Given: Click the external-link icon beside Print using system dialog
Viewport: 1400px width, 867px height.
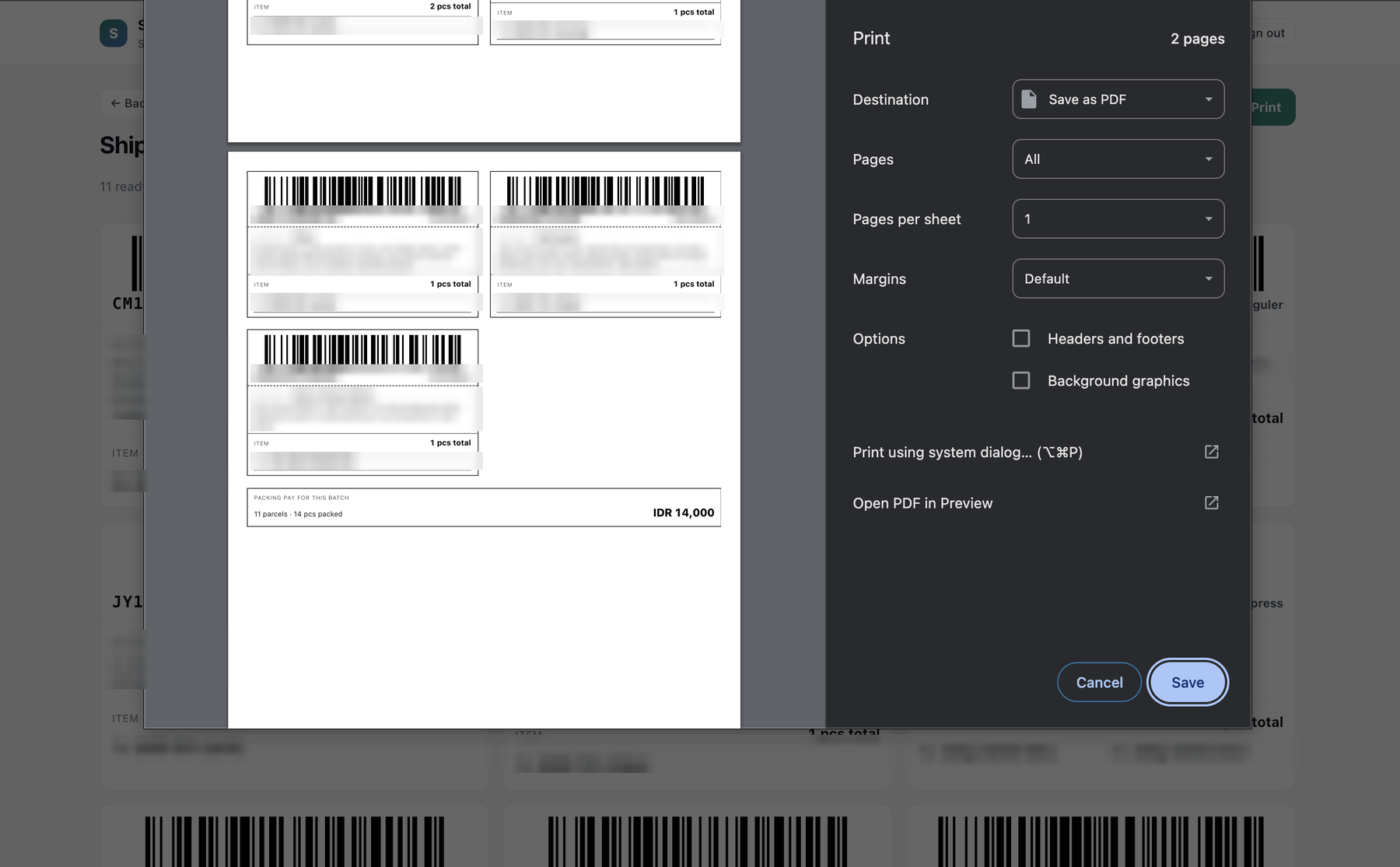Looking at the screenshot, I should coord(1211,452).
